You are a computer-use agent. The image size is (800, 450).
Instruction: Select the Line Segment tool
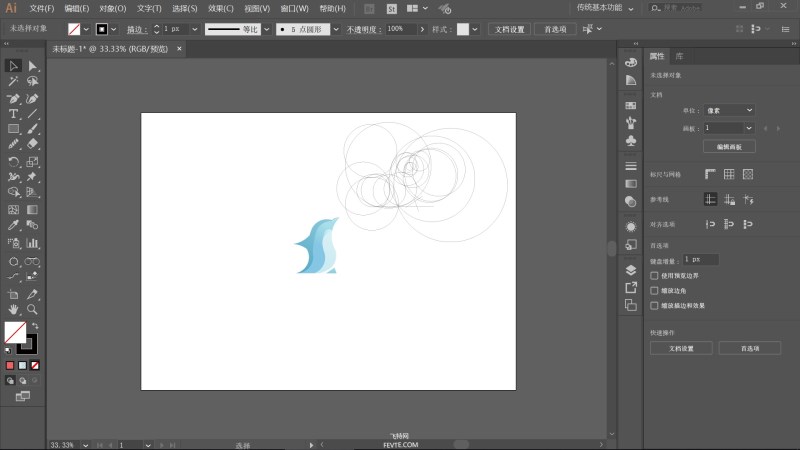point(32,113)
